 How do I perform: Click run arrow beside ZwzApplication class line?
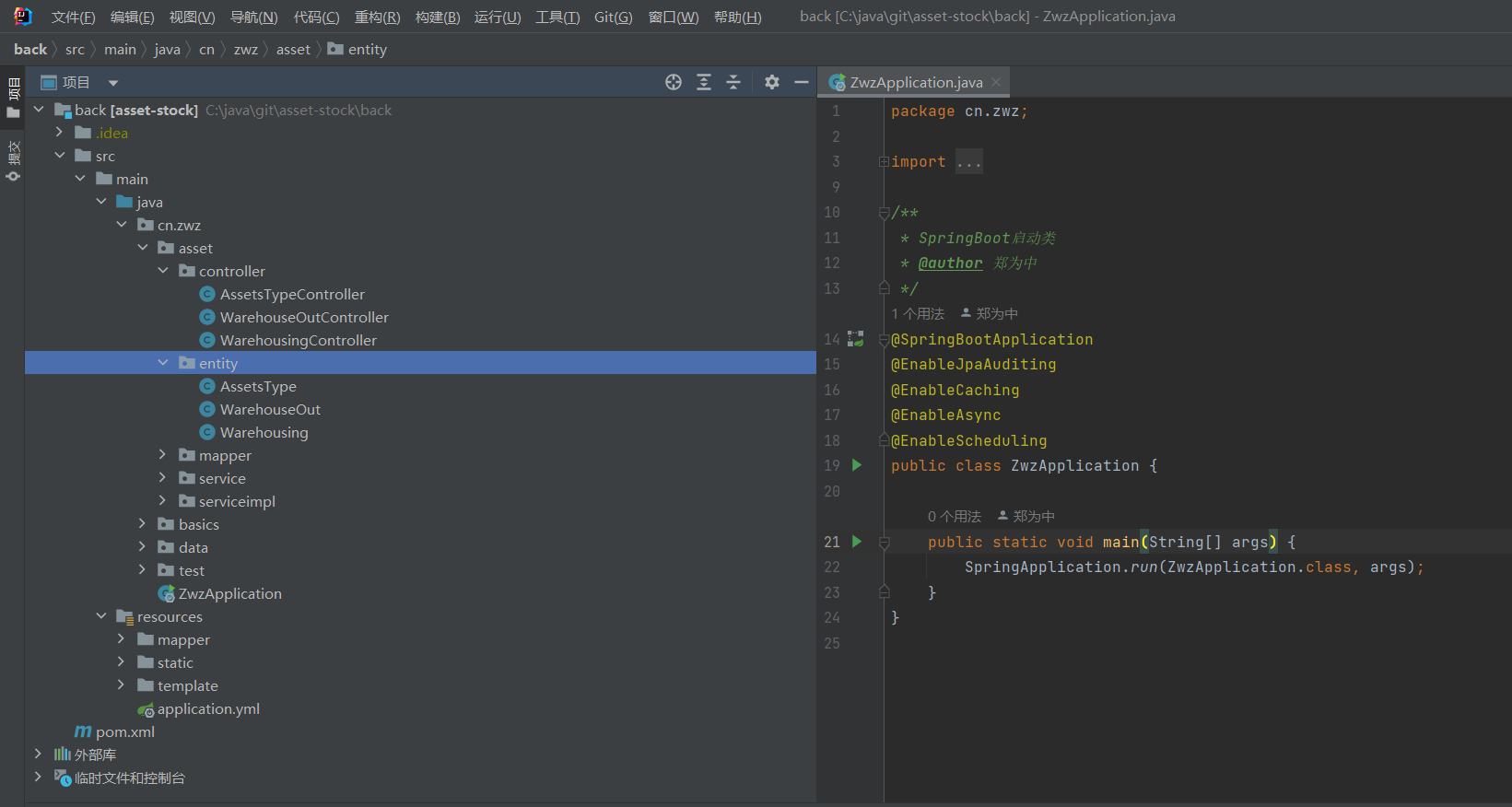point(857,465)
